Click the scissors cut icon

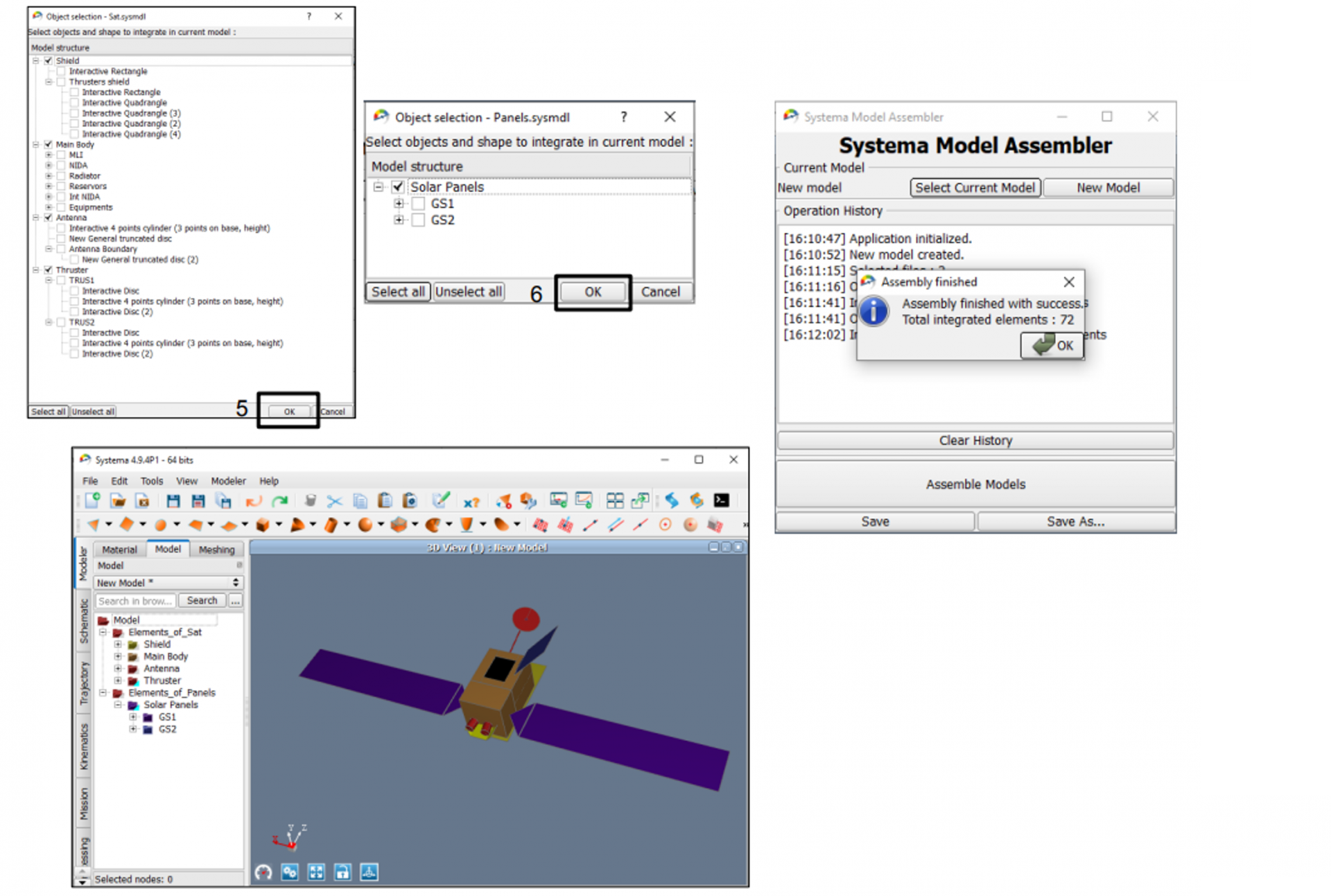pos(335,500)
